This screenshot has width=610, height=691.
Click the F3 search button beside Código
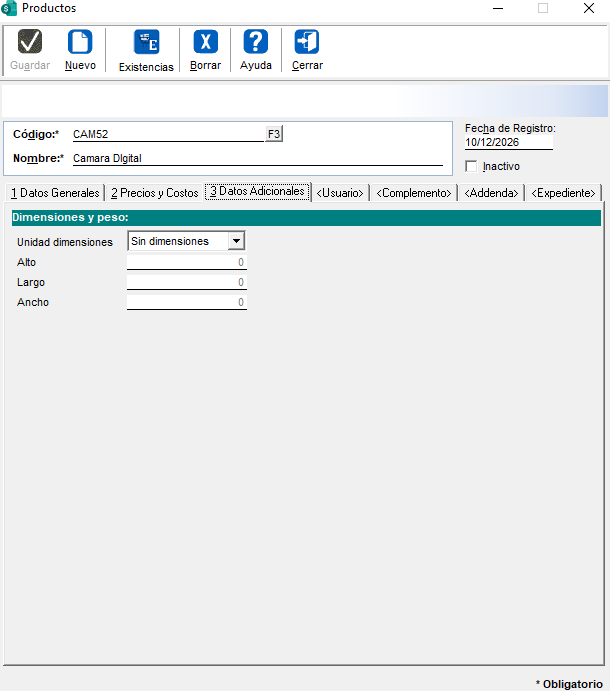pos(274,134)
